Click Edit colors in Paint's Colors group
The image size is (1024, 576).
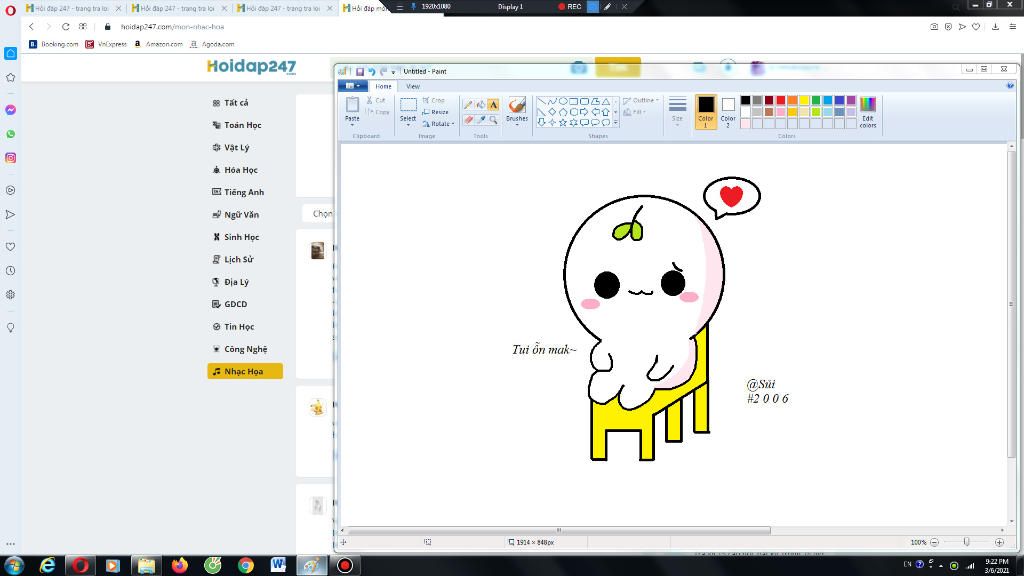[x=867, y=112]
